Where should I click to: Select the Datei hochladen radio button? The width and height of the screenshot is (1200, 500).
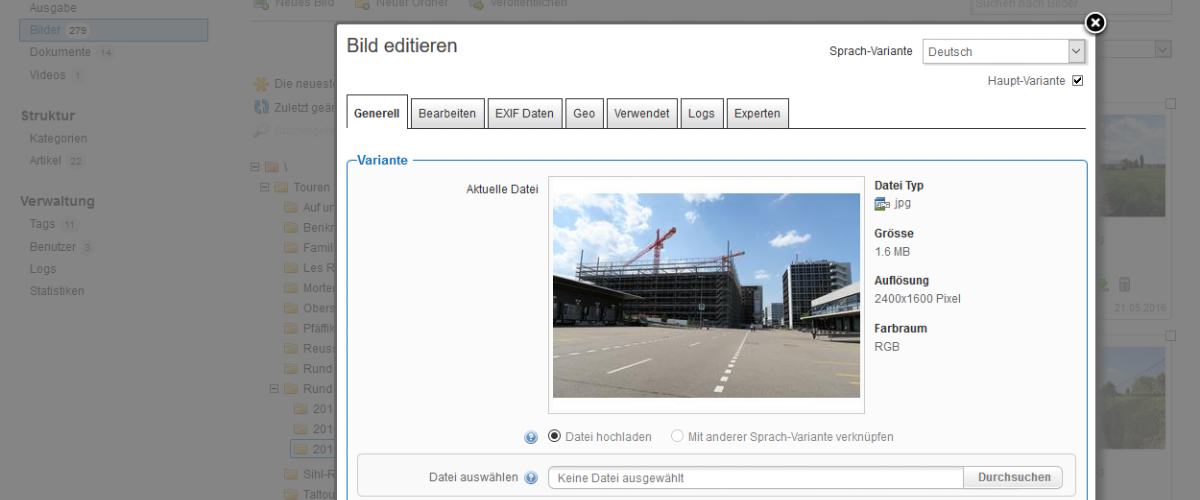pos(555,436)
